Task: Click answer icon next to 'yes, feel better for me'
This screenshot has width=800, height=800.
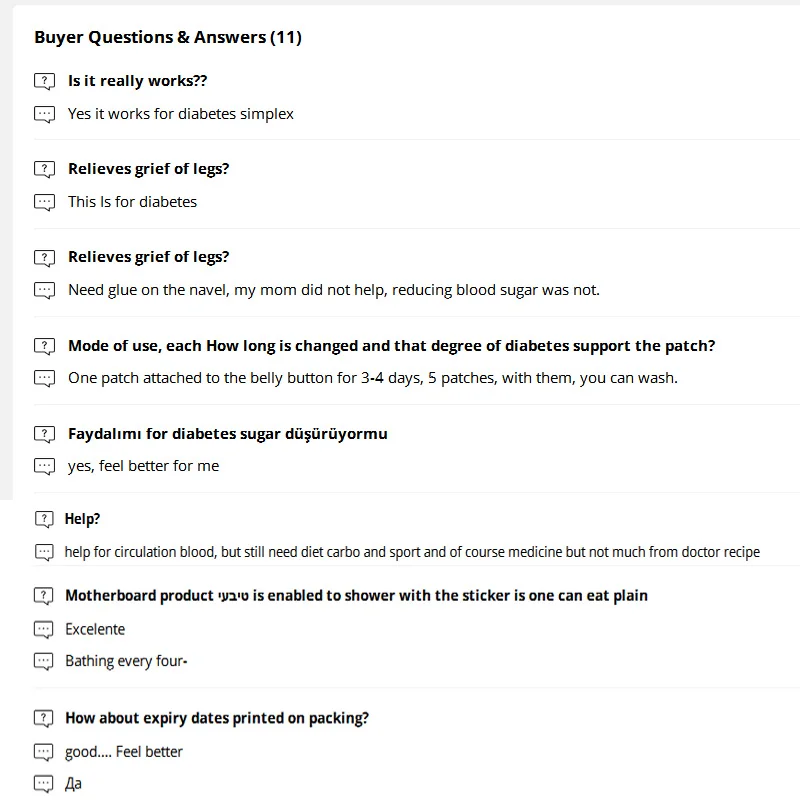Action: 44,466
